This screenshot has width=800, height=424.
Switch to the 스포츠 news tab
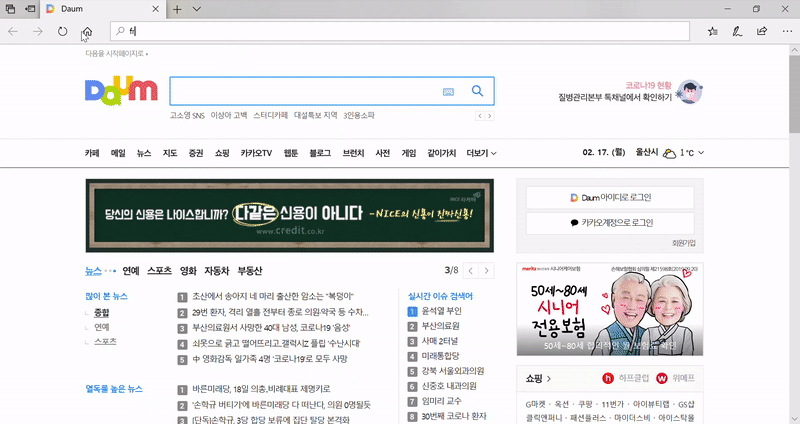click(159, 271)
